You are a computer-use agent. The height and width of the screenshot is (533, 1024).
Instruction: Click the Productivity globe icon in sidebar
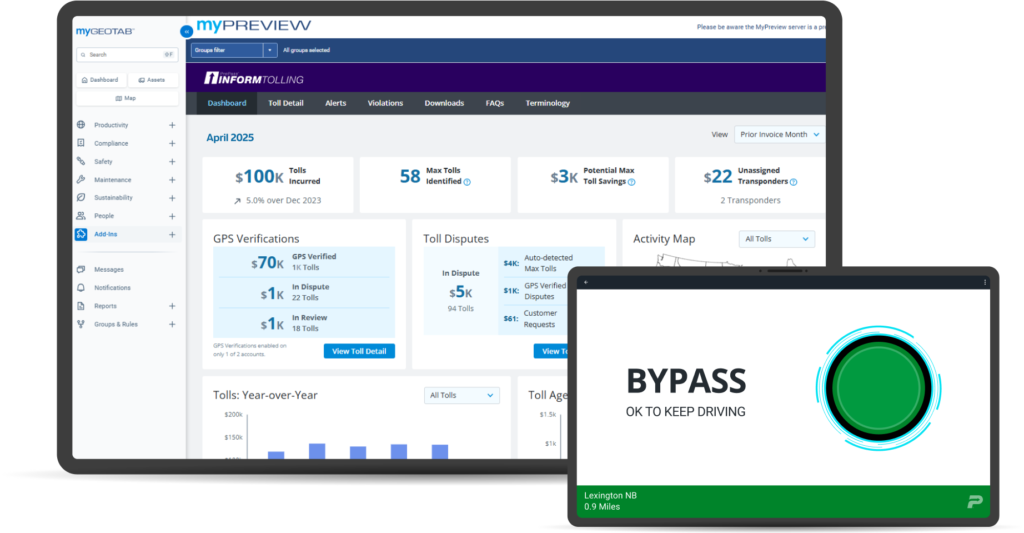[x=81, y=125]
